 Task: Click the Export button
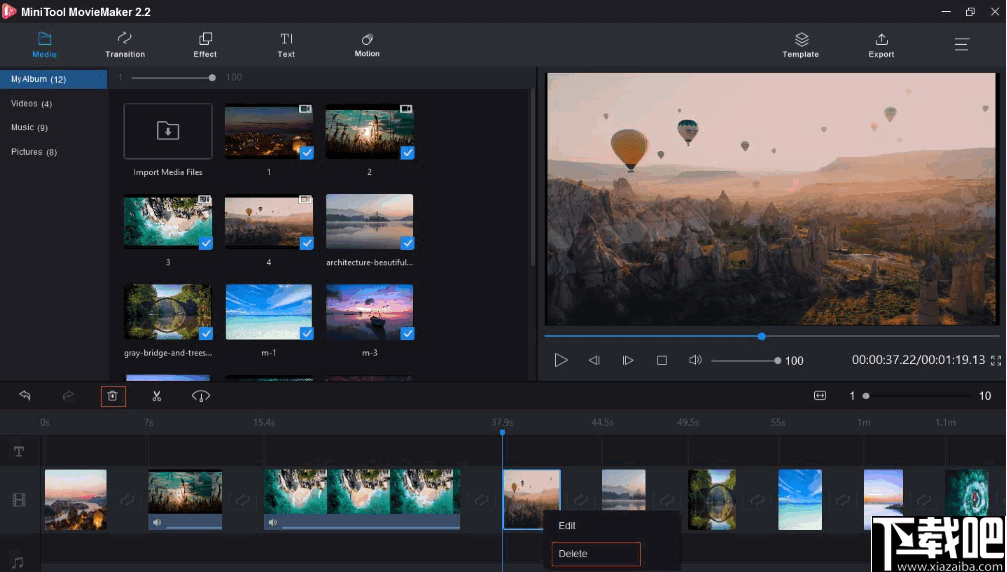click(x=881, y=45)
